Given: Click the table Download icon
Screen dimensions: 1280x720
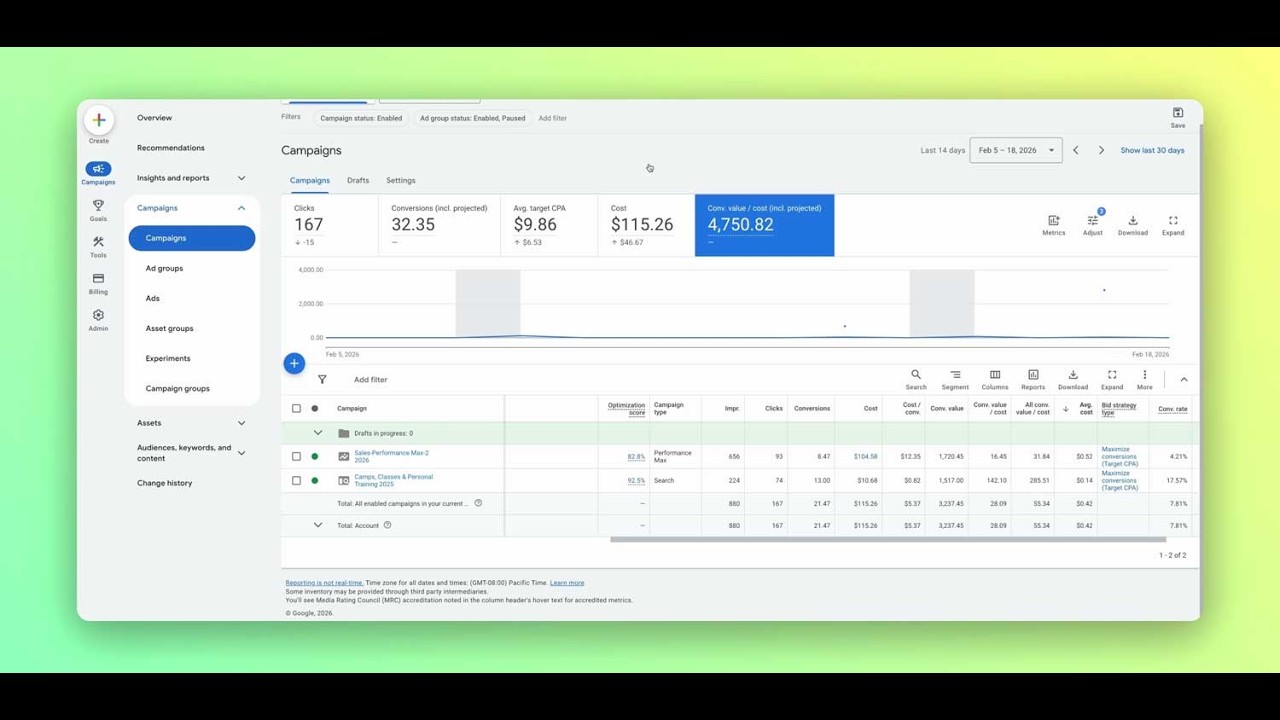Looking at the screenshot, I should [1073, 375].
